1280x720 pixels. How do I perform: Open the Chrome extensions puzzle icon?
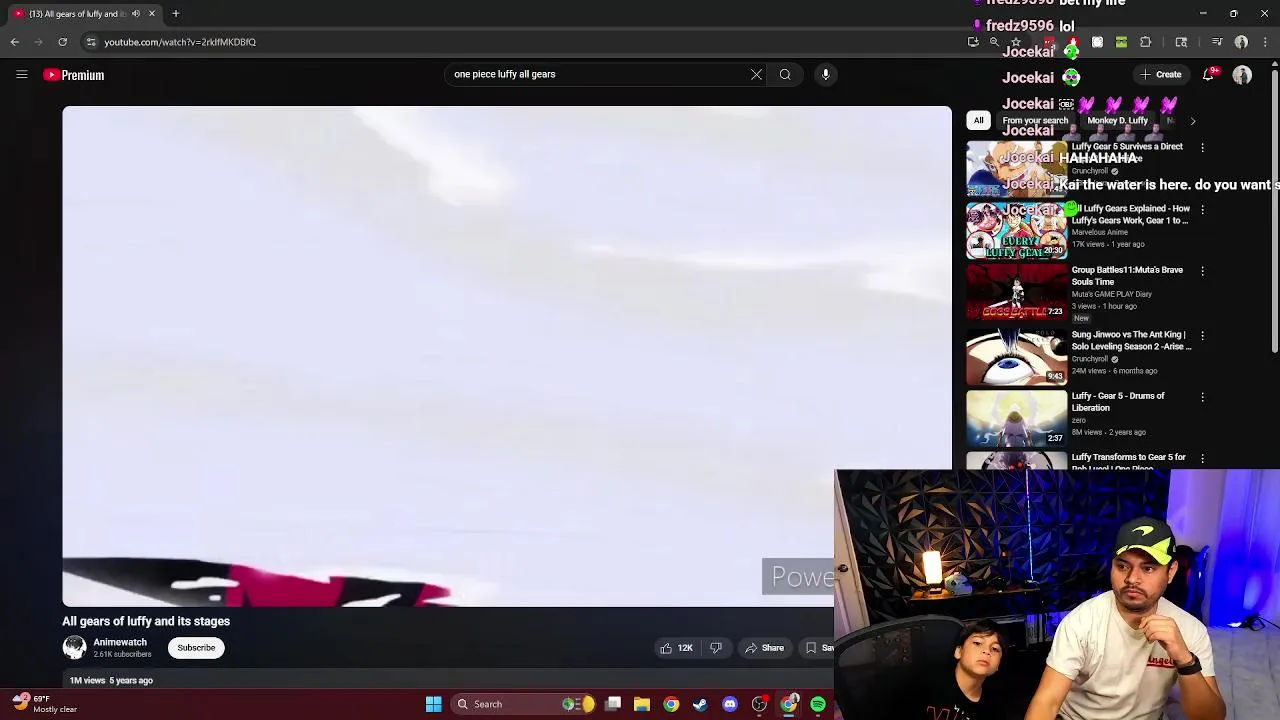1146,42
